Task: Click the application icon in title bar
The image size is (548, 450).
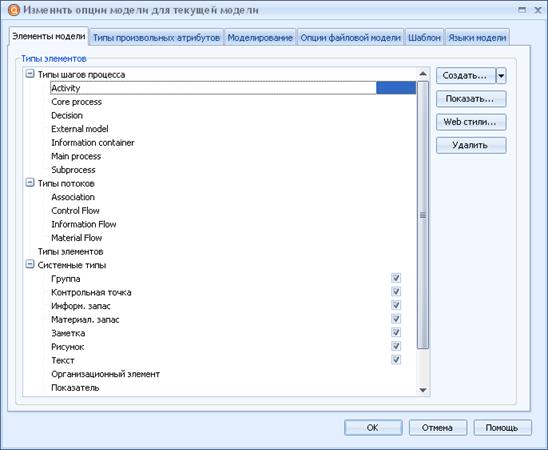Action: 14,10
